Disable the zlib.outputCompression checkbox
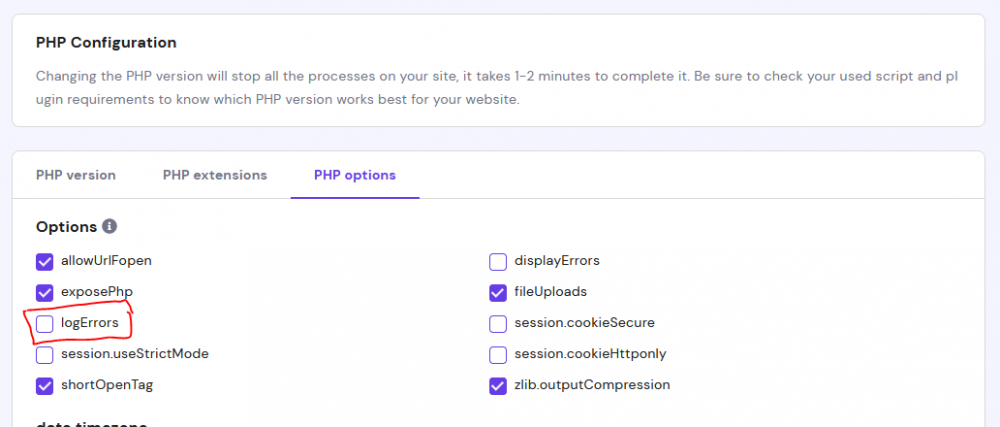Image resolution: width=1000 pixels, height=427 pixels. (498, 386)
